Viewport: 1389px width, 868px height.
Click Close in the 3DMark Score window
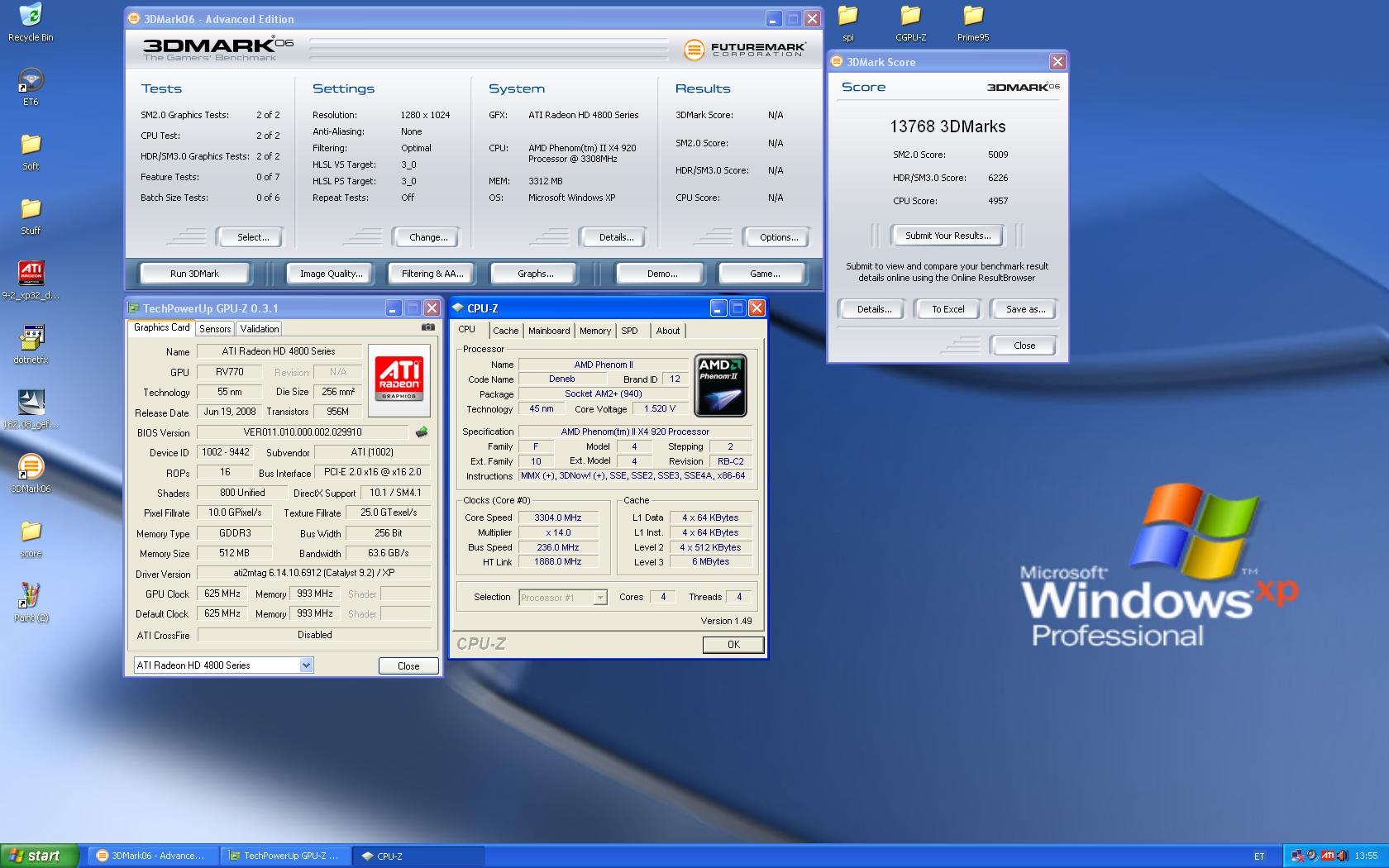1024,346
